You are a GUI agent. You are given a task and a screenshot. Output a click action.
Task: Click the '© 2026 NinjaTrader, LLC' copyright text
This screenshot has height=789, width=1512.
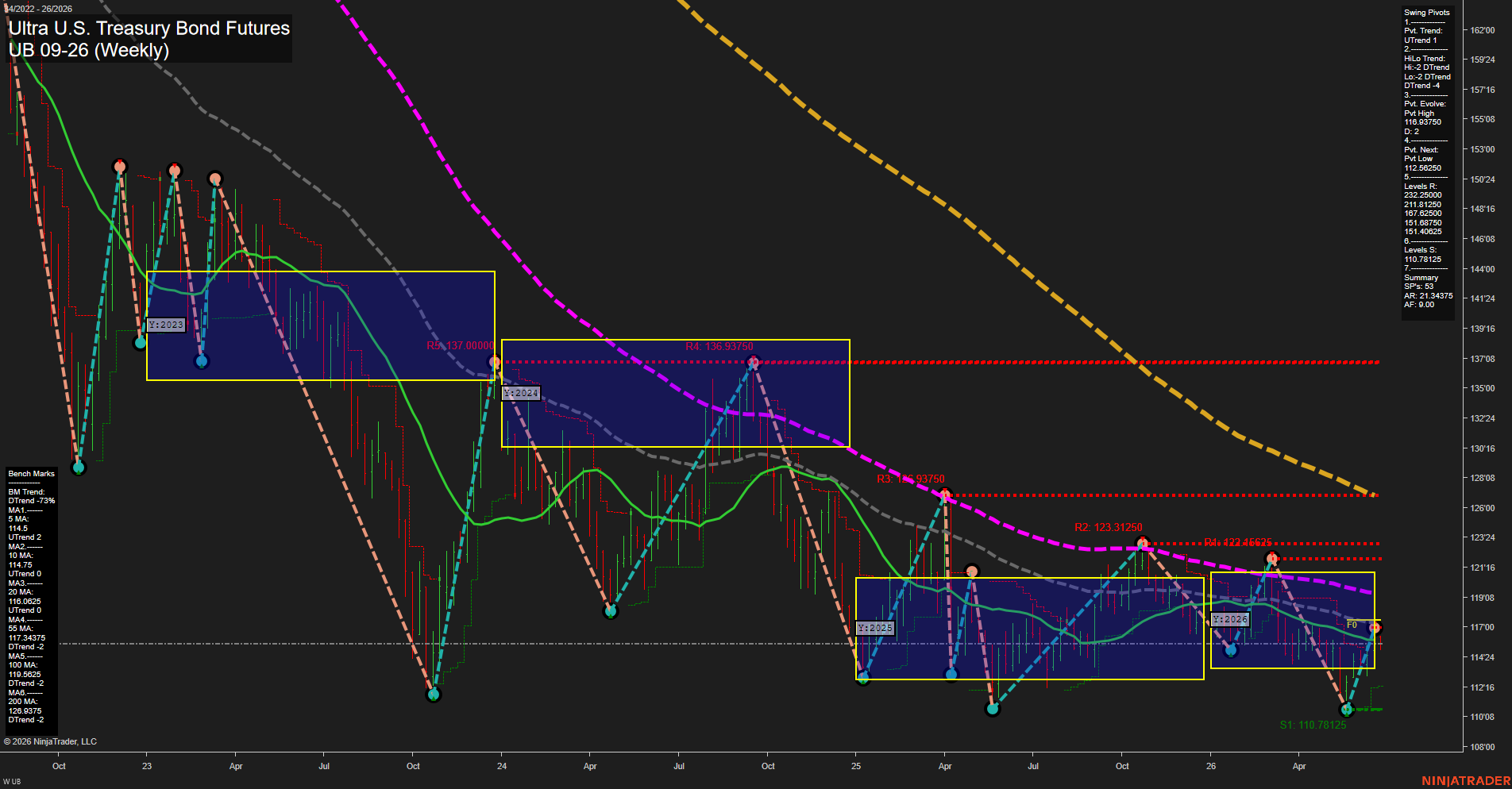(50, 742)
